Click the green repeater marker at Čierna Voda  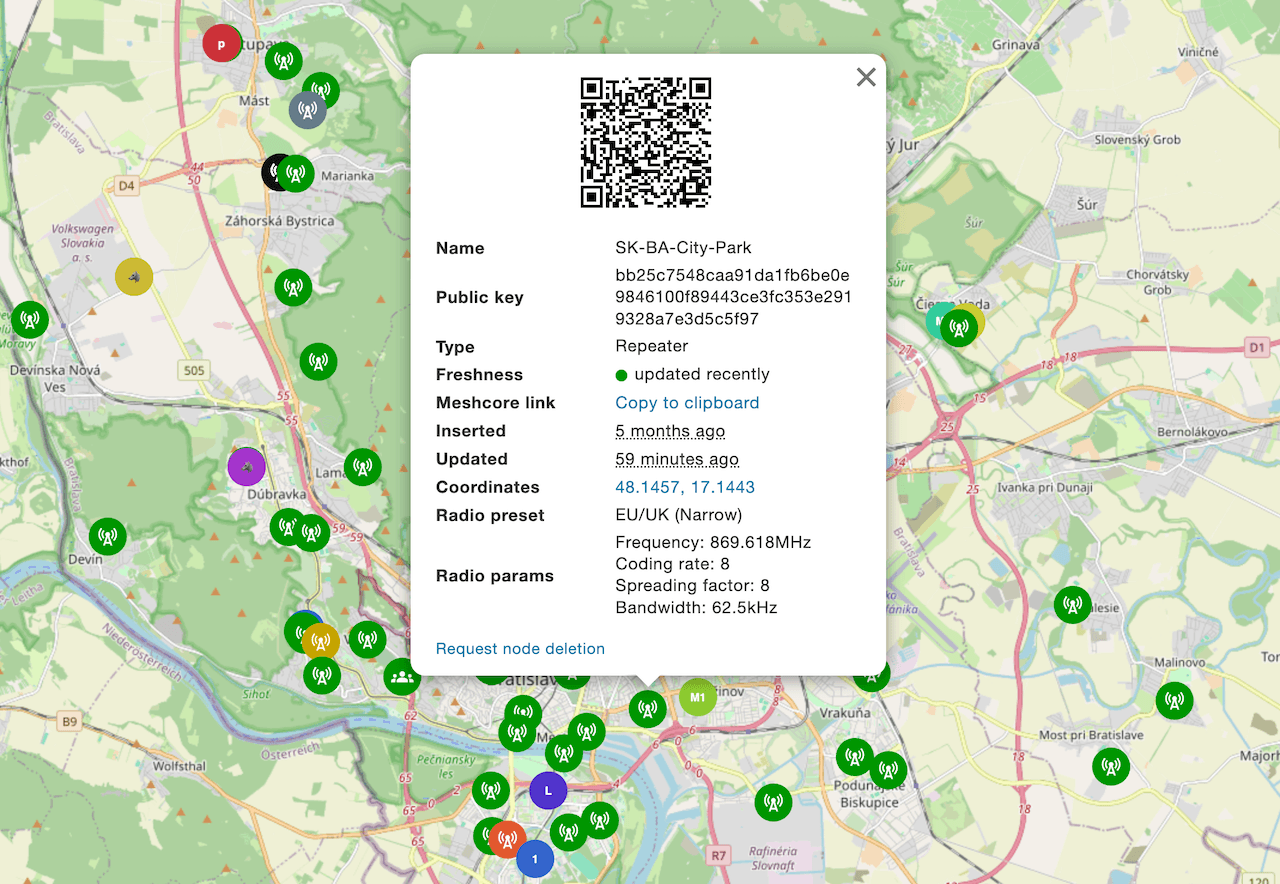tap(959, 327)
